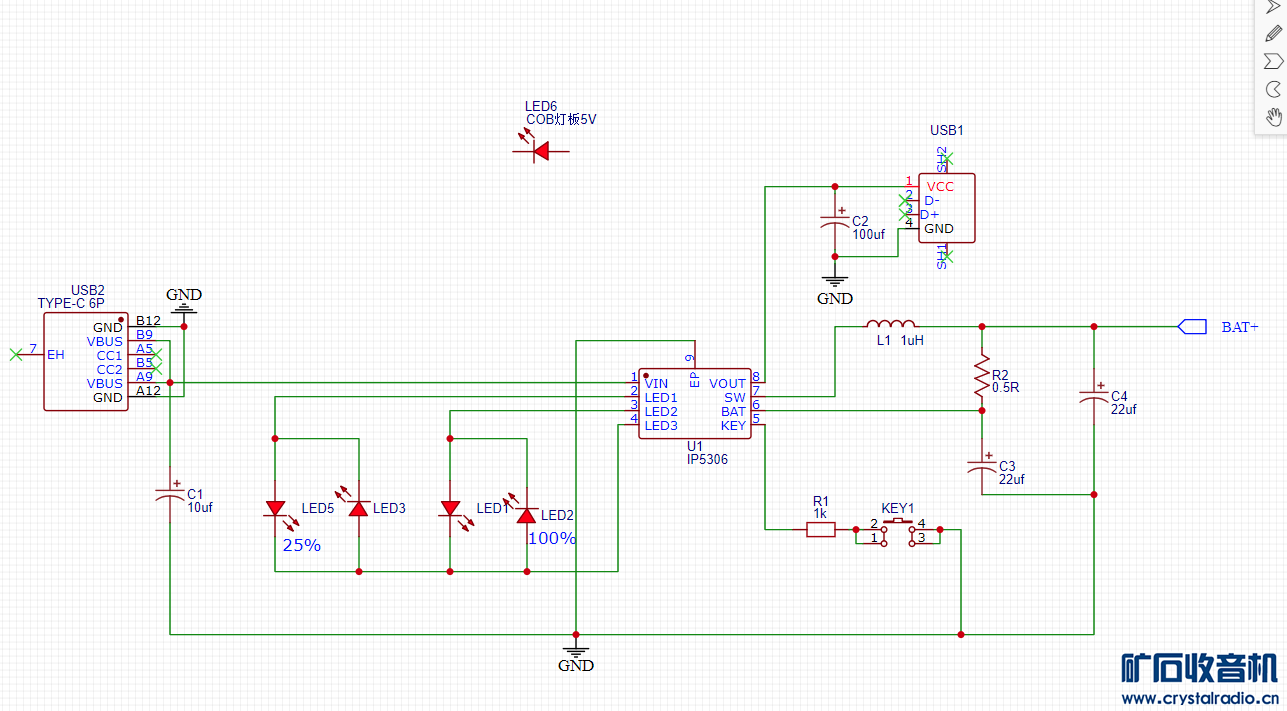The height and width of the screenshot is (711, 1287).
Task: Select the C1 capacitor symbol
Action: 171,493
